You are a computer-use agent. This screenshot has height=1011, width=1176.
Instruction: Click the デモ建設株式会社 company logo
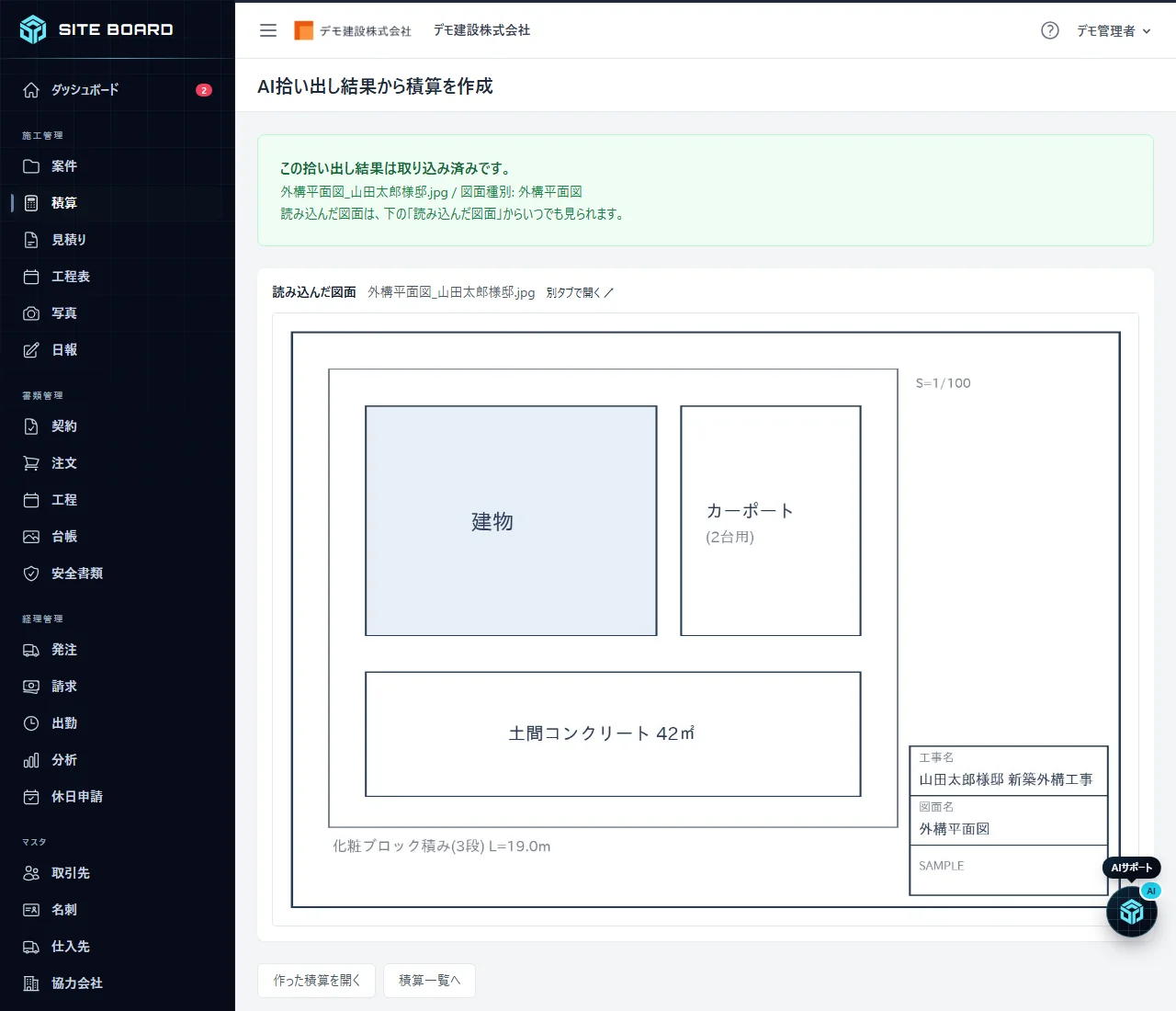[x=353, y=30]
